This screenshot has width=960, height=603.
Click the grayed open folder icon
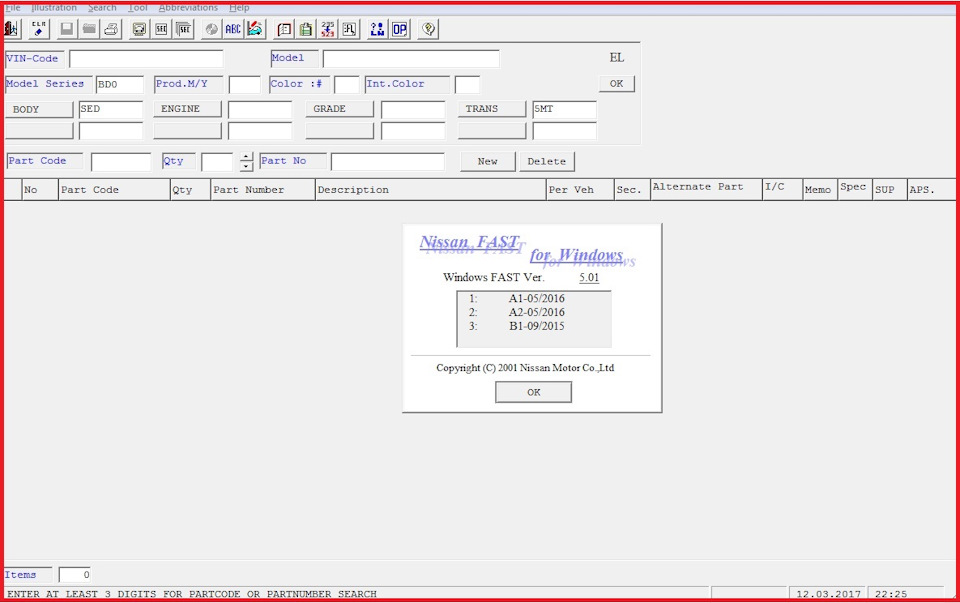pyautogui.click(x=89, y=29)
